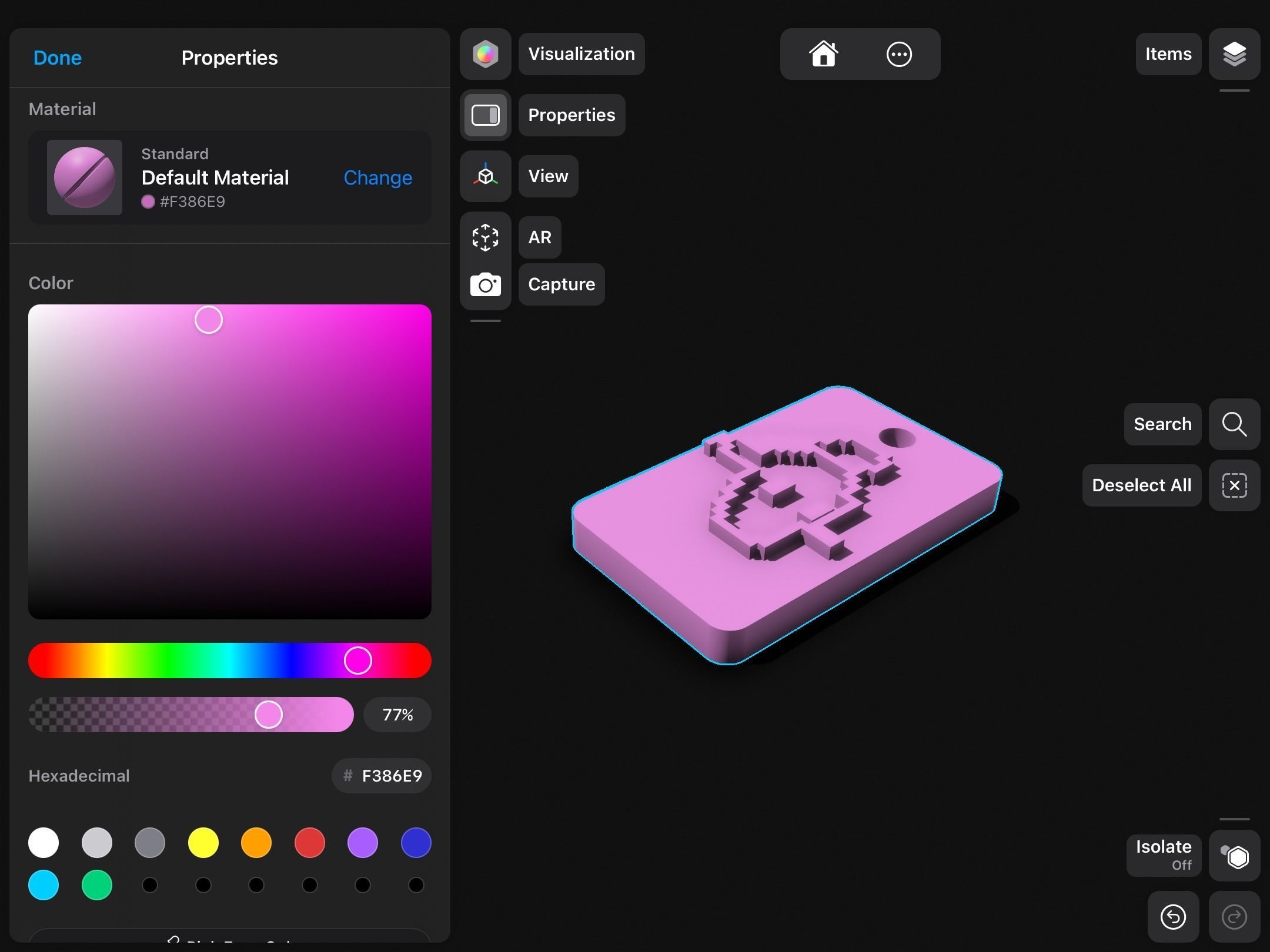Click the Search magnifier icon
Image resolution: width=1270 pixels, height=952 pixels.
1234,424
